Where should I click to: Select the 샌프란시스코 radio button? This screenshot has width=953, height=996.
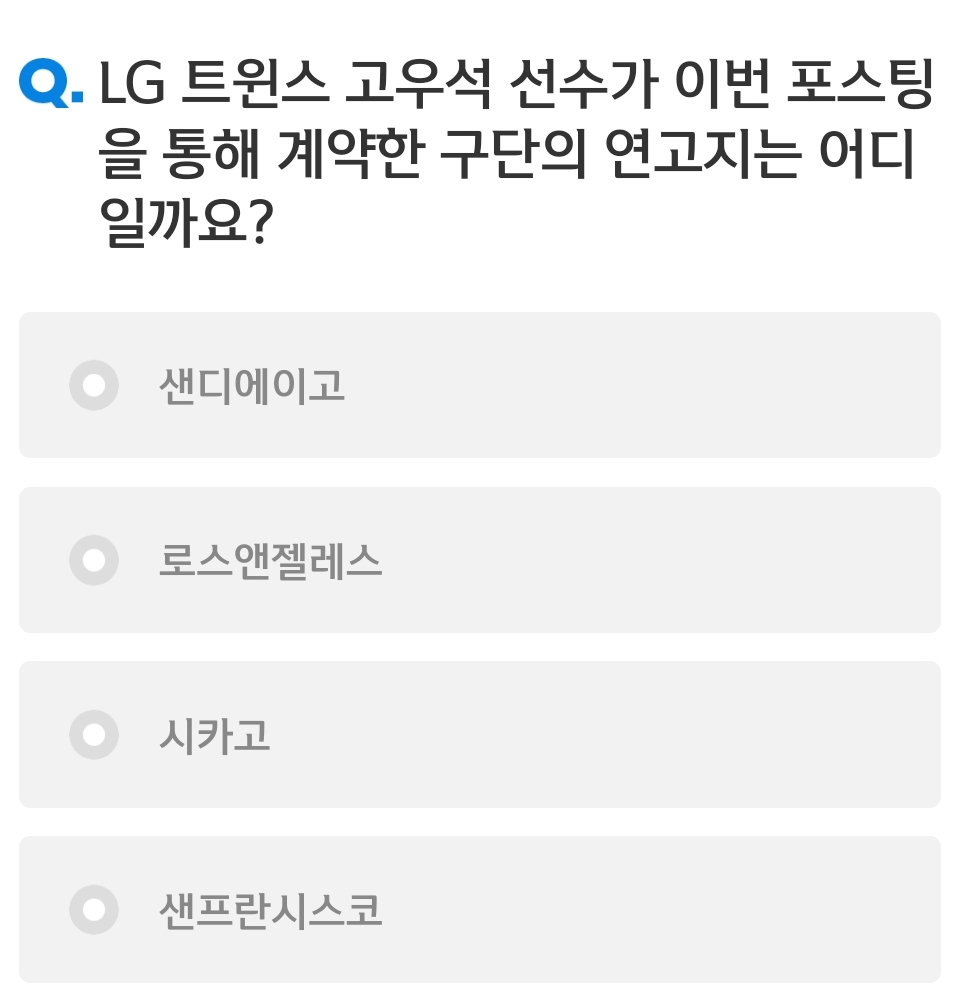coord(94,910)
